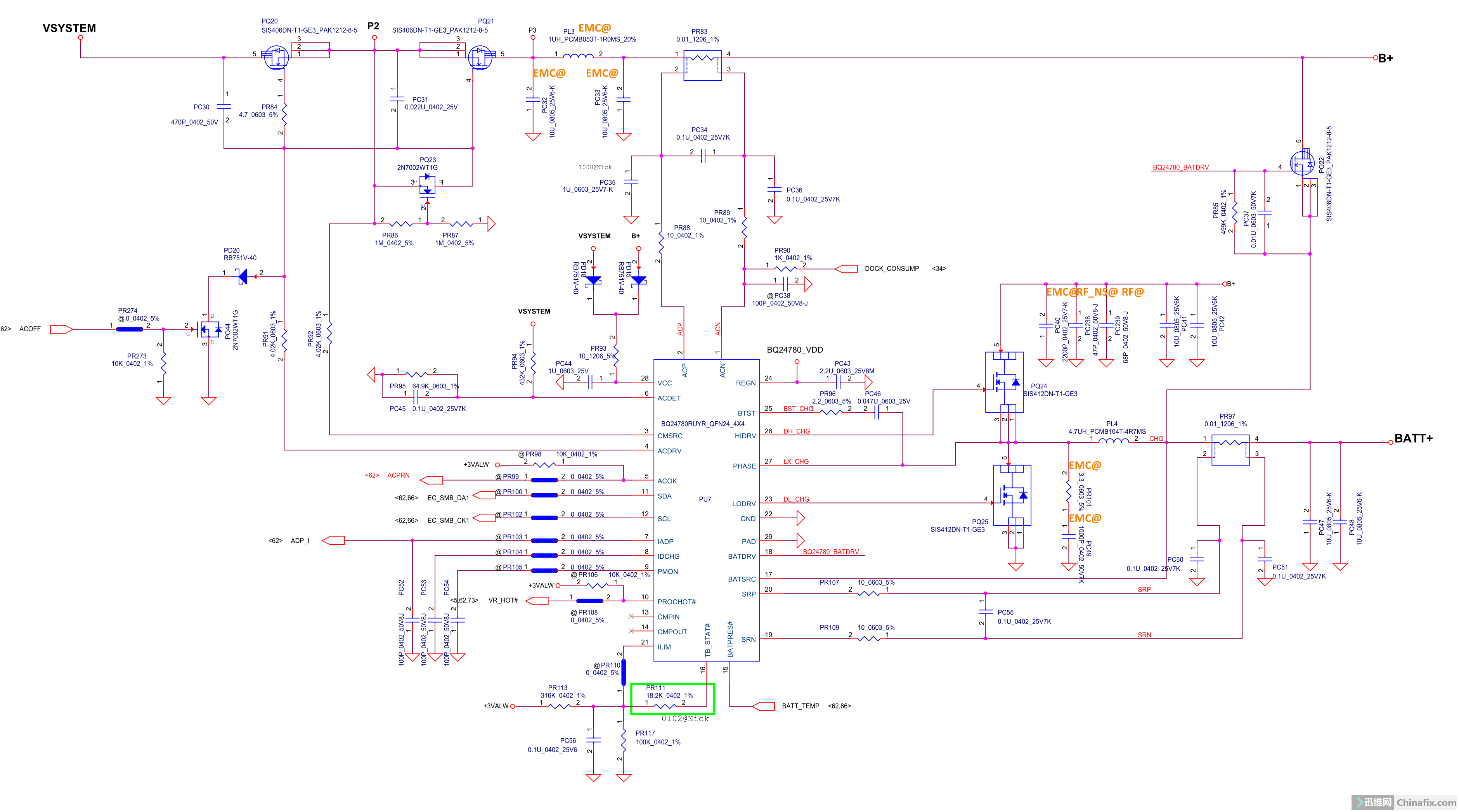Image resolution: width=1459 pixels, height=812 pixels.
Task: Click the HIDRV pin label
Action: click(x=745, y=435)
